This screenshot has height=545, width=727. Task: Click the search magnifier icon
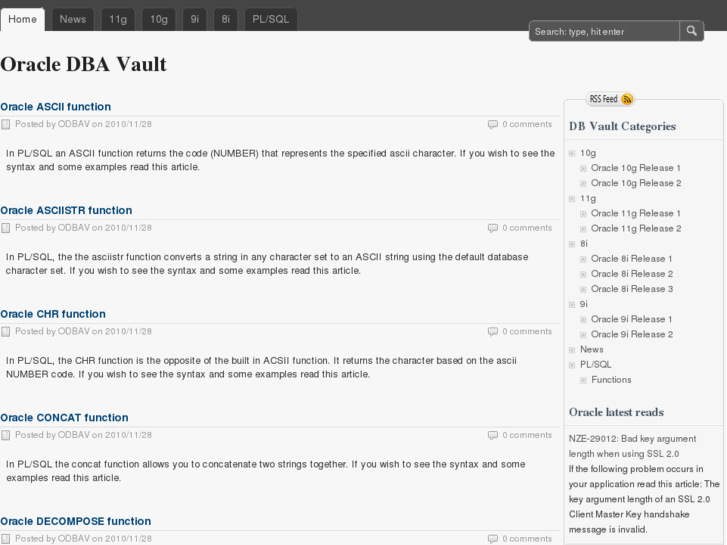point(692,31)
